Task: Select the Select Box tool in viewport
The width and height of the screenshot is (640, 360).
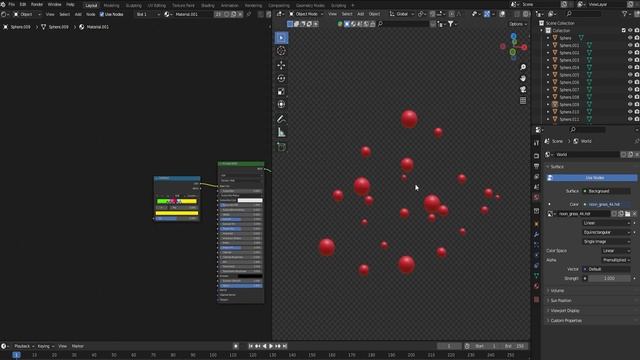Action: (x=281, y=38)
